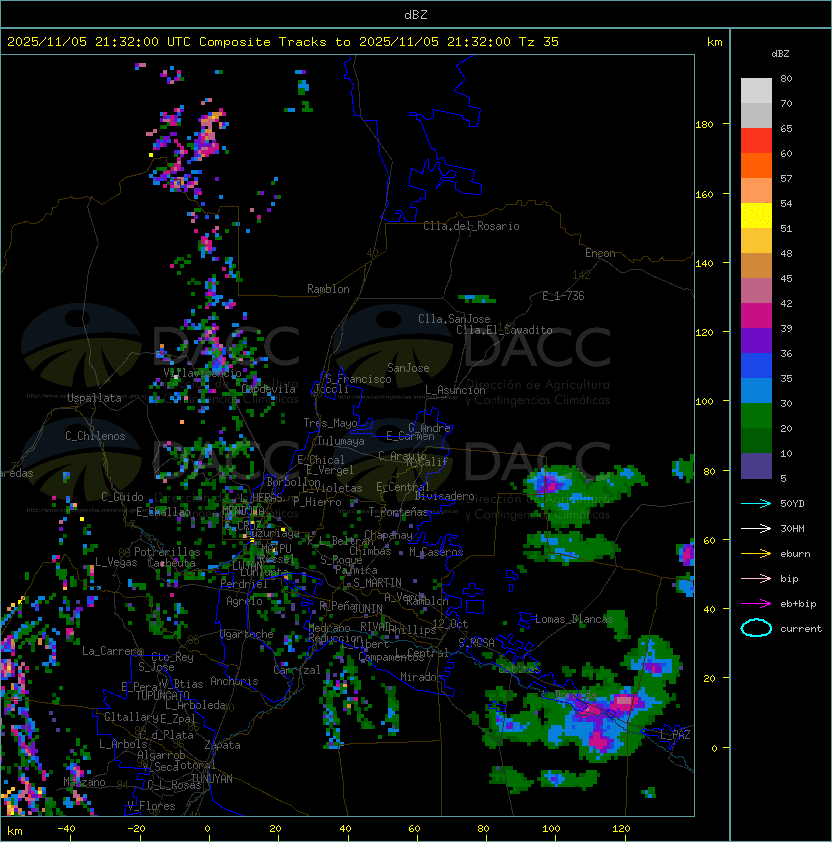The height and width of the screenshot is (842, 832).
Task: Click the white 30HM arrow in legend
Action: [756, 528]
